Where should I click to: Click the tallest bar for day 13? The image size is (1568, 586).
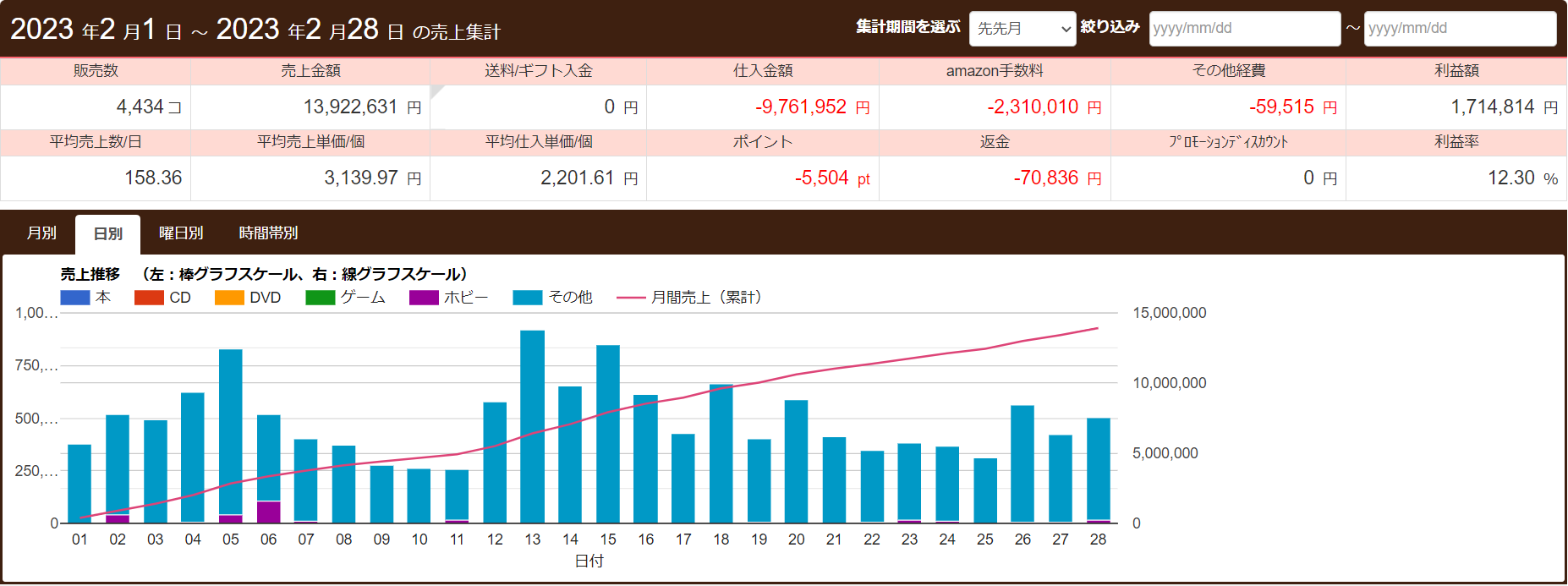532,423
